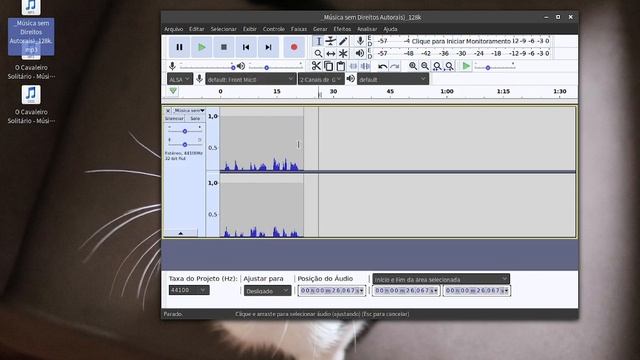Collapse the track with the up-arrow button
Viewport: 640px width, 360px height.
point(180,233)
